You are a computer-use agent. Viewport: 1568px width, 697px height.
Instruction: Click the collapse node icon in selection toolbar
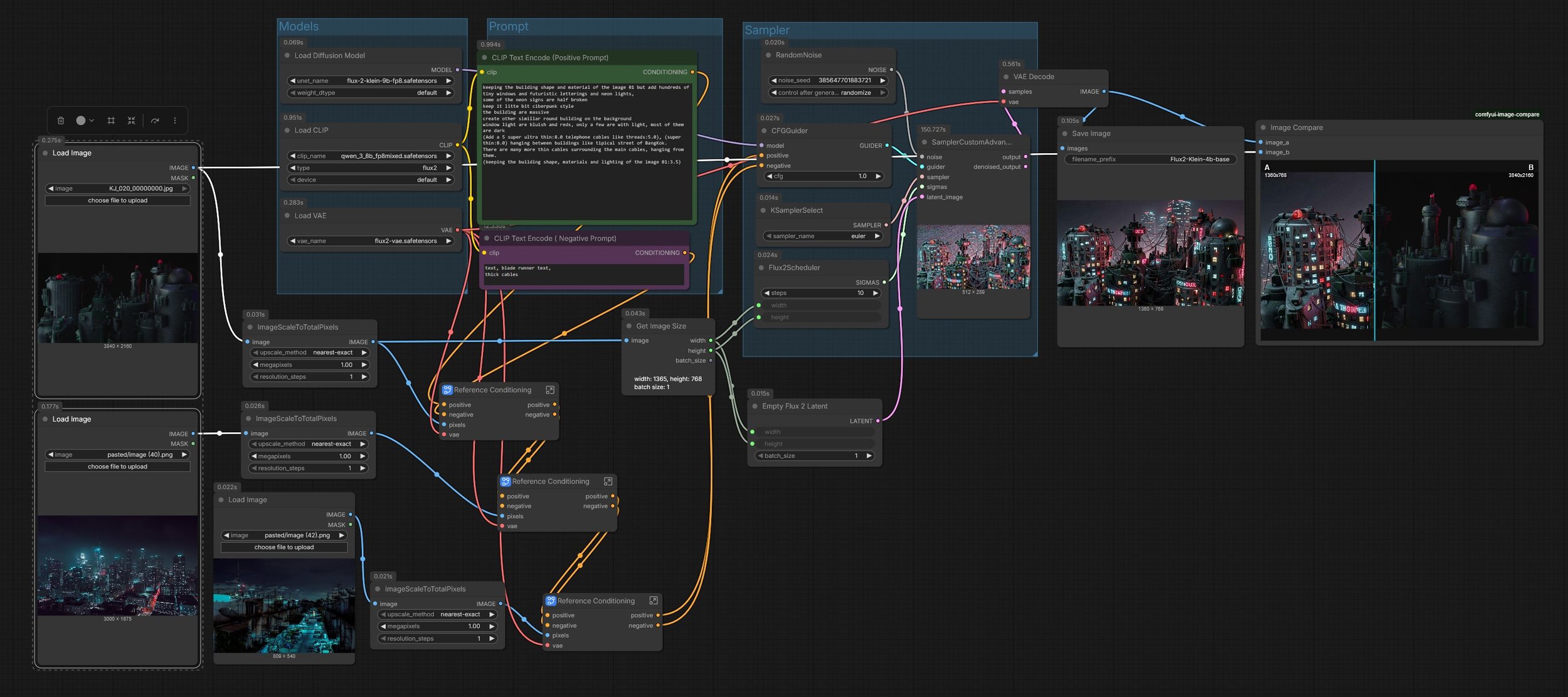(x=132, y=120)
